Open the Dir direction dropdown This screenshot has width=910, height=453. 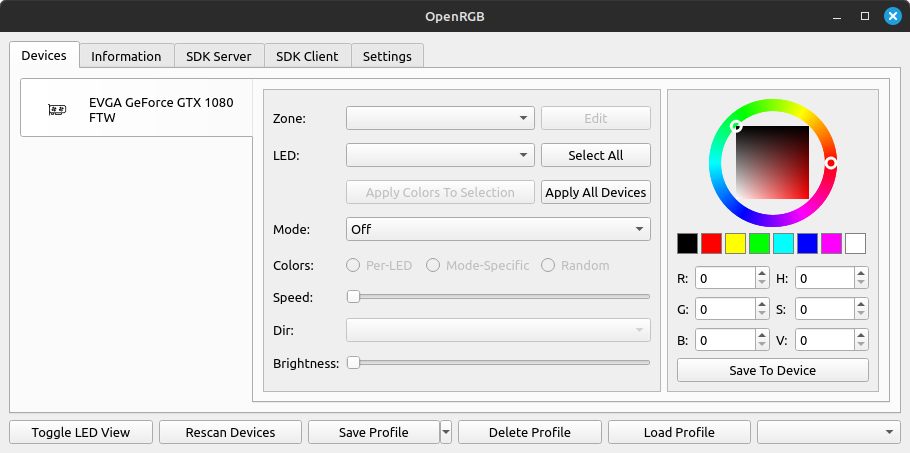click(x=499, y=330)
